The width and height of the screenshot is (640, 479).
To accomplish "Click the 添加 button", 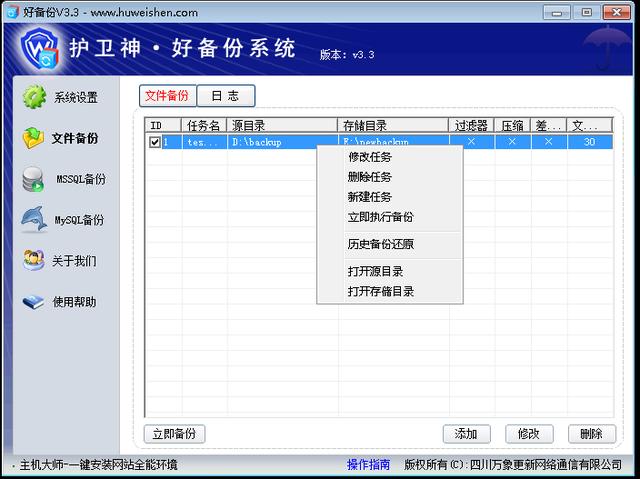I will click(x=467, y=434).
